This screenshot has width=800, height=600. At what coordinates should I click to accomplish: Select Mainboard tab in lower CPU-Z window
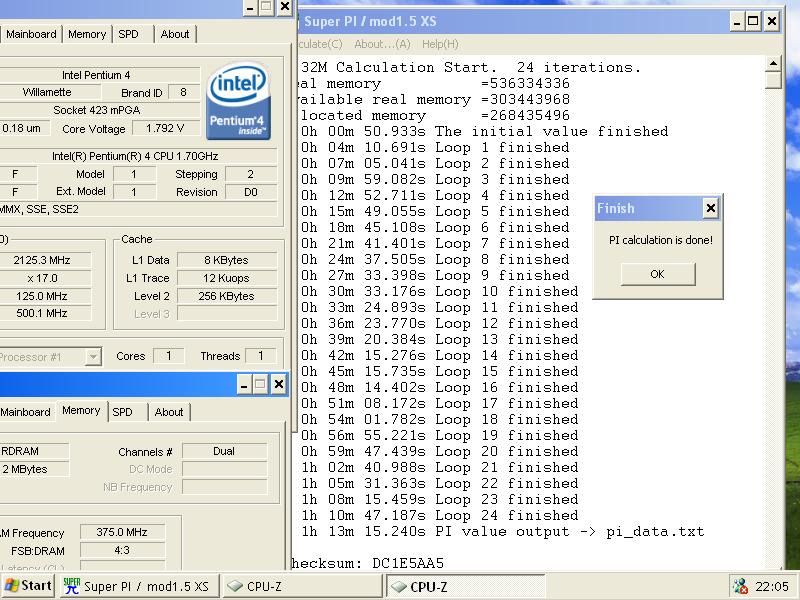coord(25,412)
